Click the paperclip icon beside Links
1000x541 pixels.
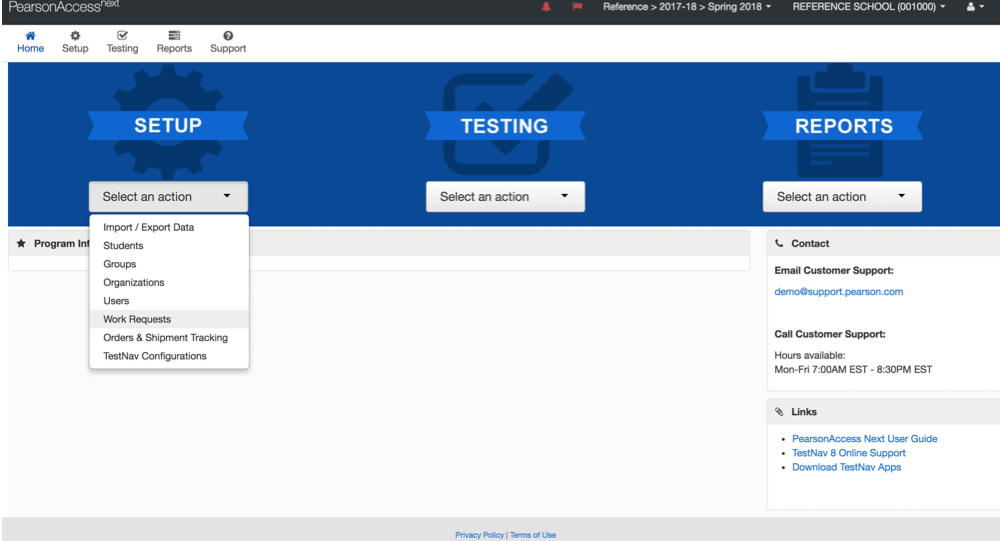[x=779, y=411]
